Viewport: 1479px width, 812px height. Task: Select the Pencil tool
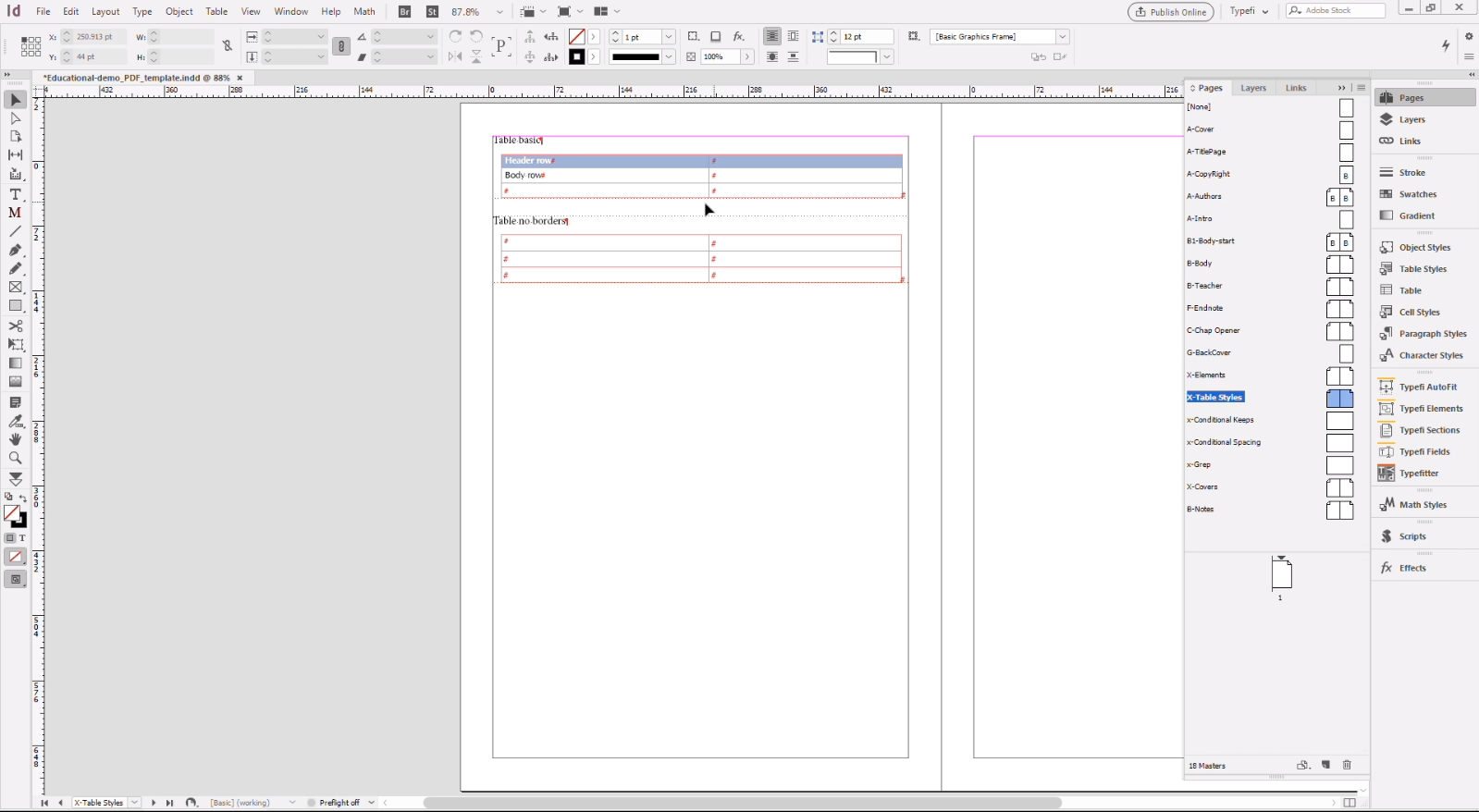[x=15, y=268]
